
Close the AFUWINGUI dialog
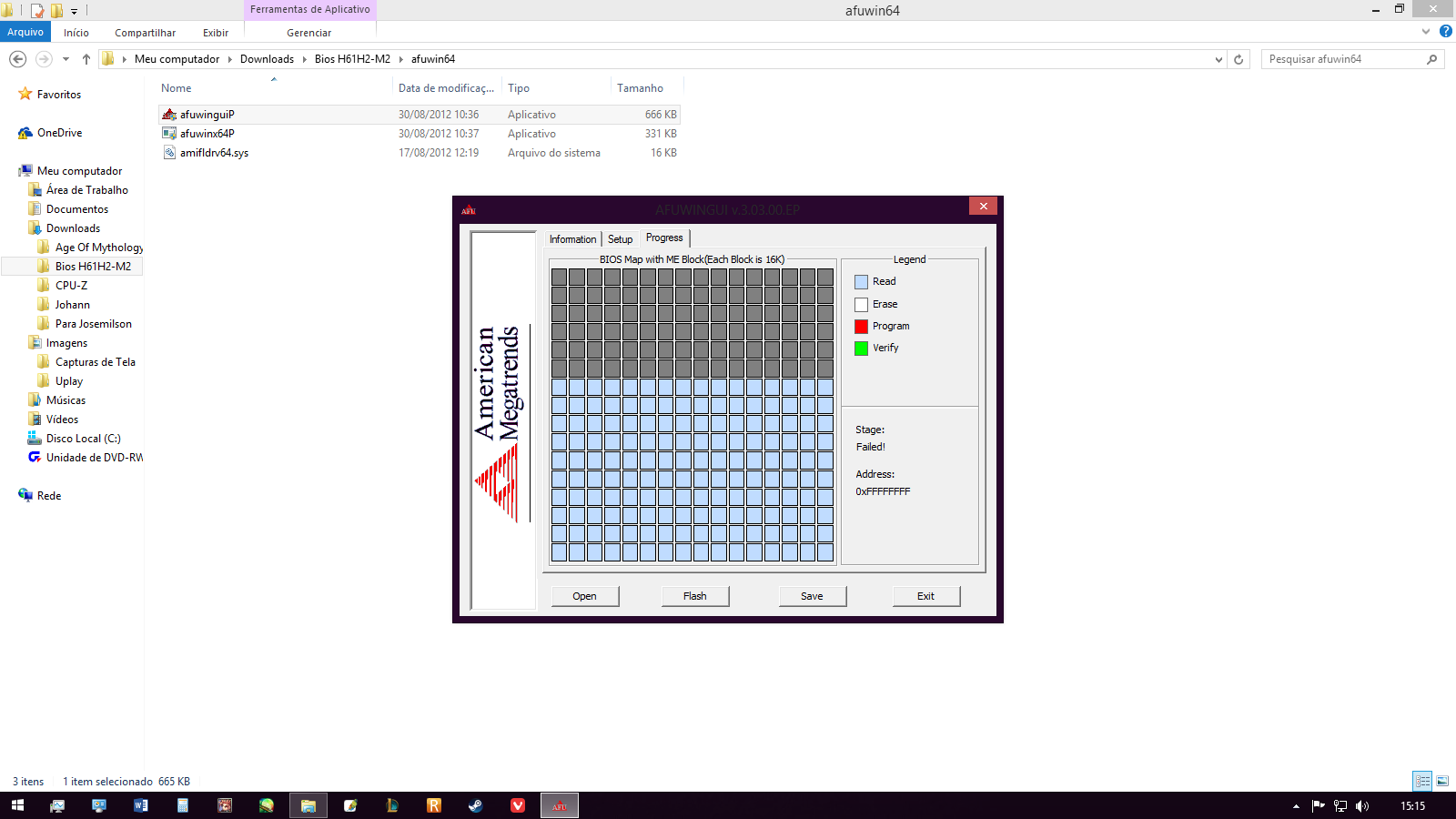(983, 207)
